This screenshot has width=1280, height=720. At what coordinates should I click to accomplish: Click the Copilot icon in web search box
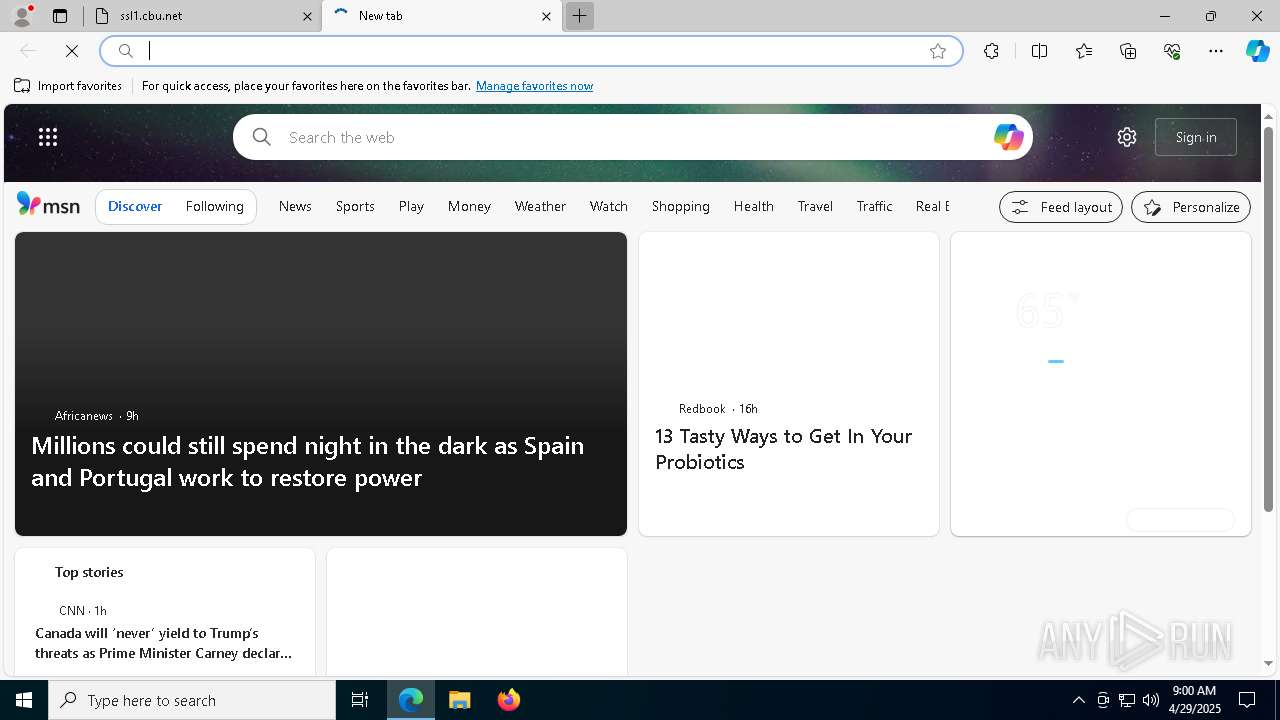[1008, 137]
